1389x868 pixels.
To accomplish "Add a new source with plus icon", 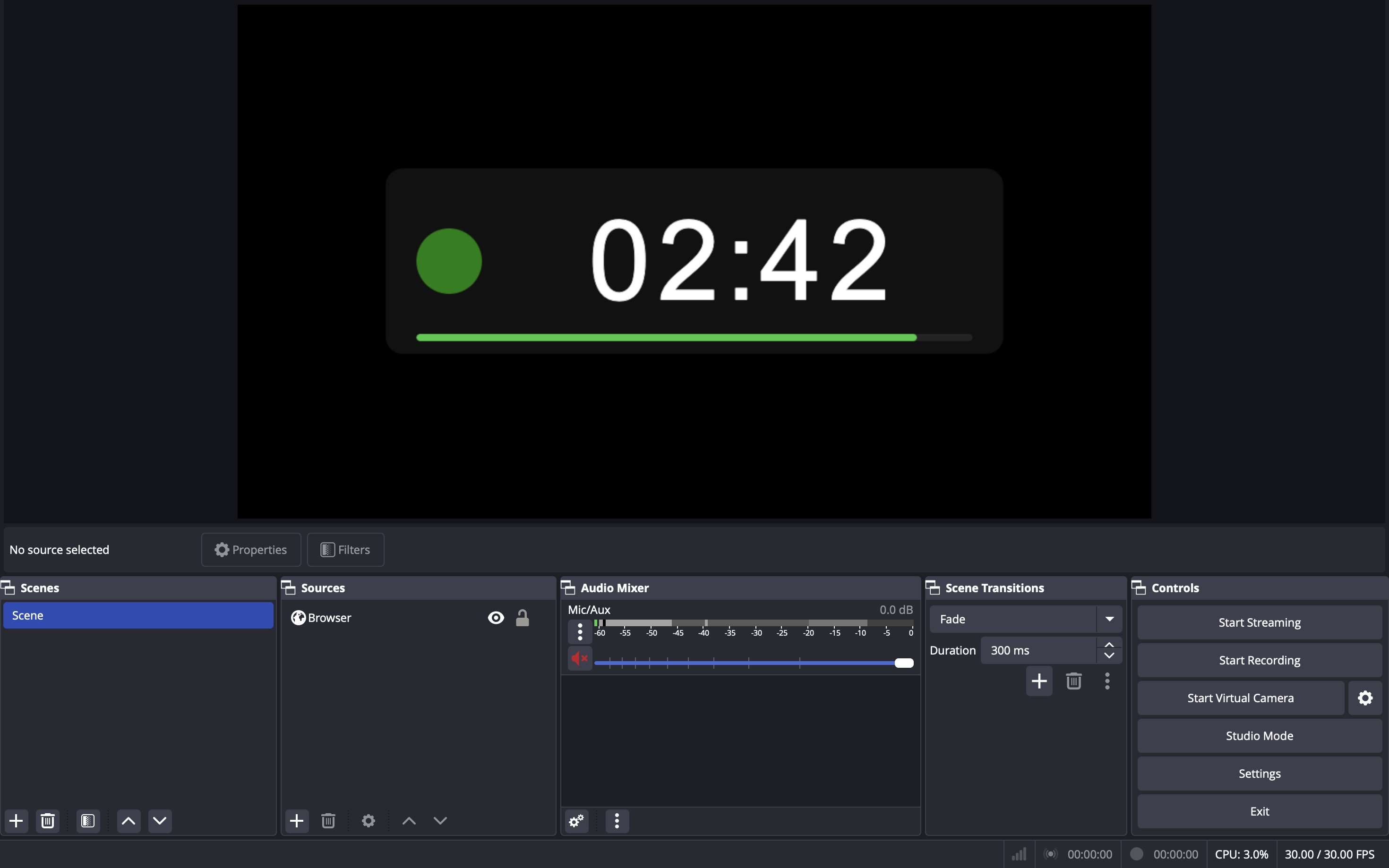I will coord(297,820).
